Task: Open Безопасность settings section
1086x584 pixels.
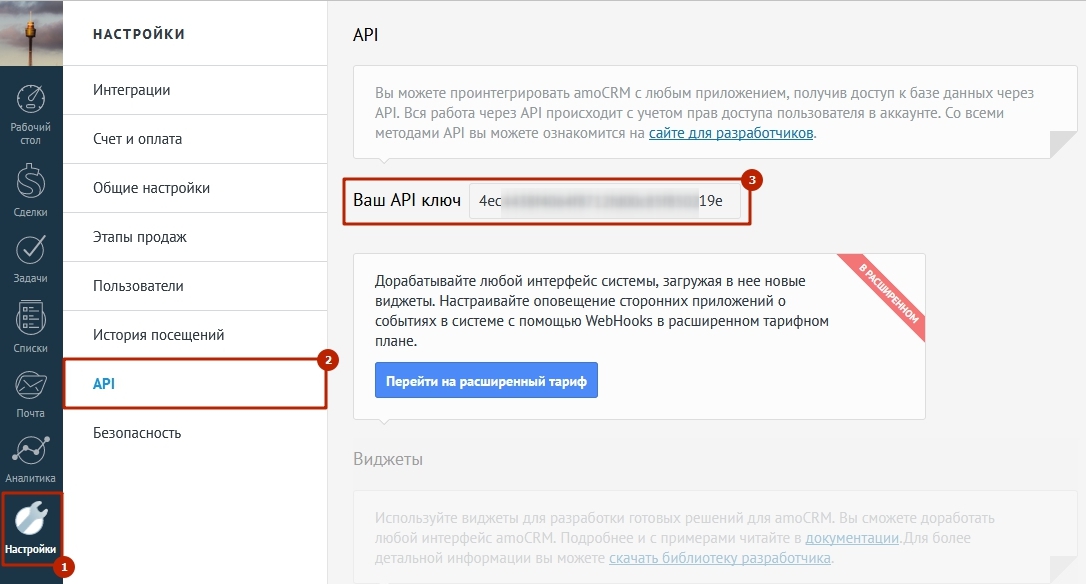Action: point(137,433)
